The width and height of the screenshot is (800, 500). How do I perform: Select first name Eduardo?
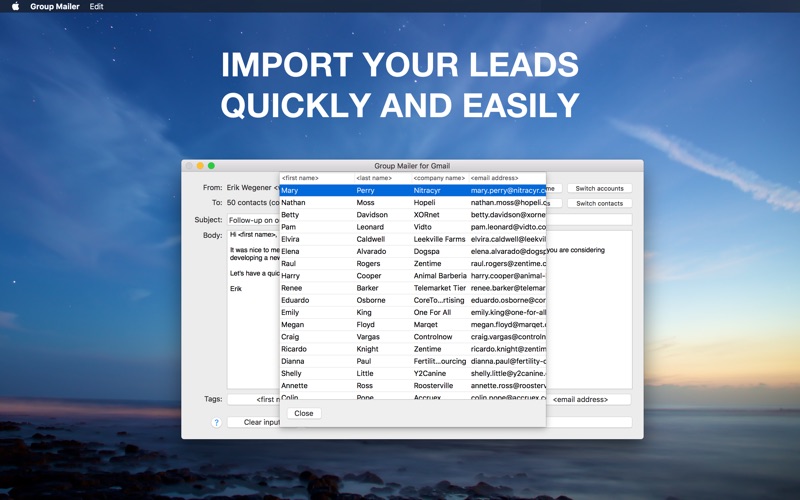click(295, 301)
